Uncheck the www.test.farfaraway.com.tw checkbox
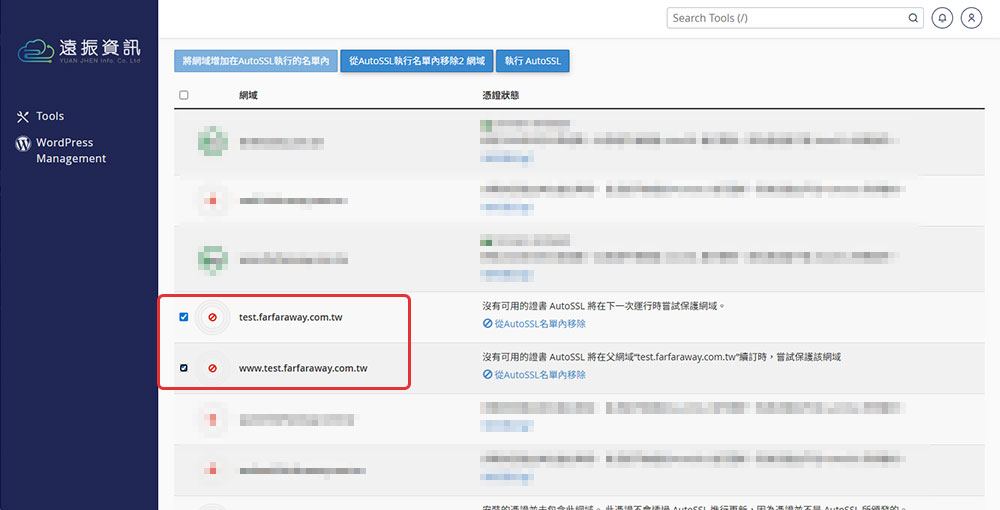The image size is (1000, 510). pyautogui.click(x=184, y=368)
